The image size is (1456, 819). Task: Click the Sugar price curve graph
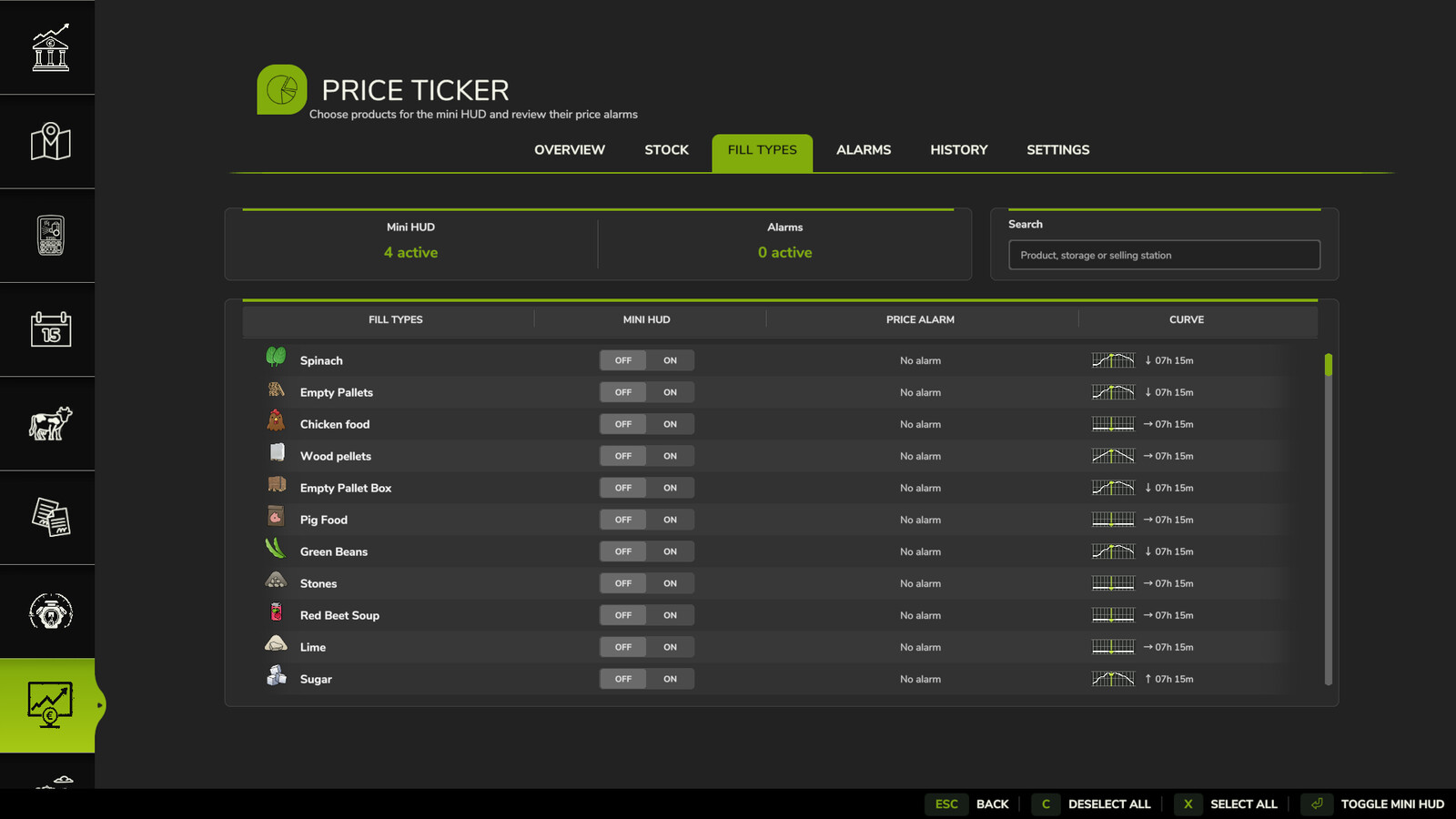coord(1113,679)
